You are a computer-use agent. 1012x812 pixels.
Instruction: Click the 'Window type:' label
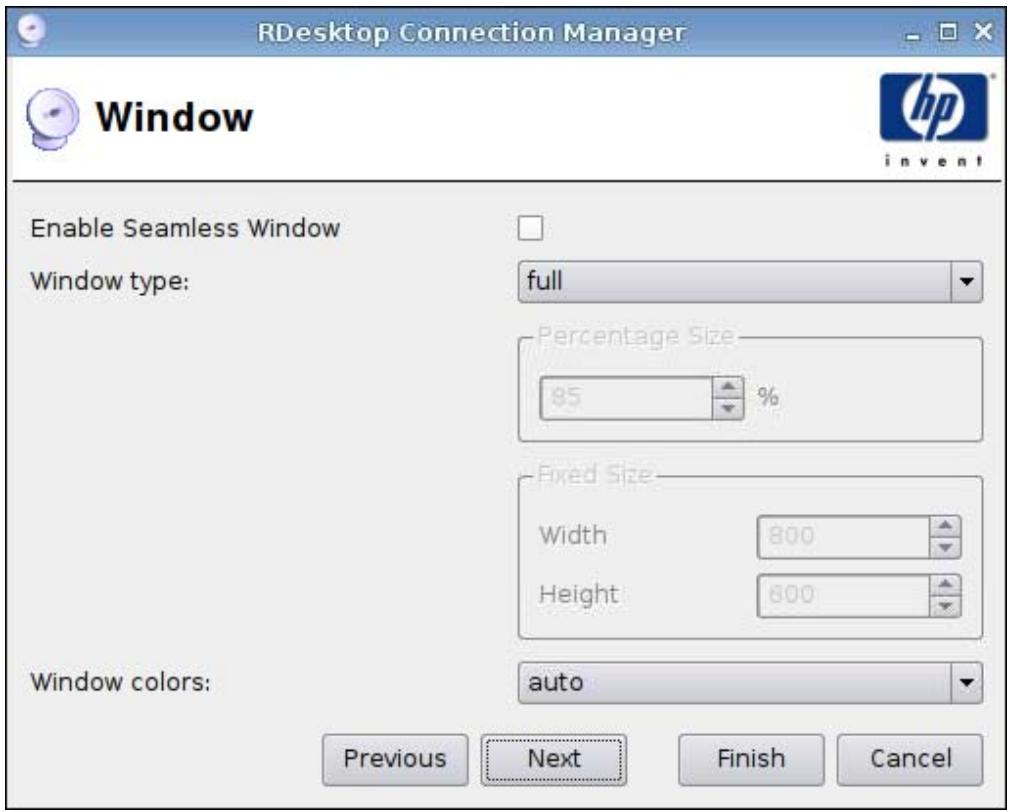[x=110, y=281]
